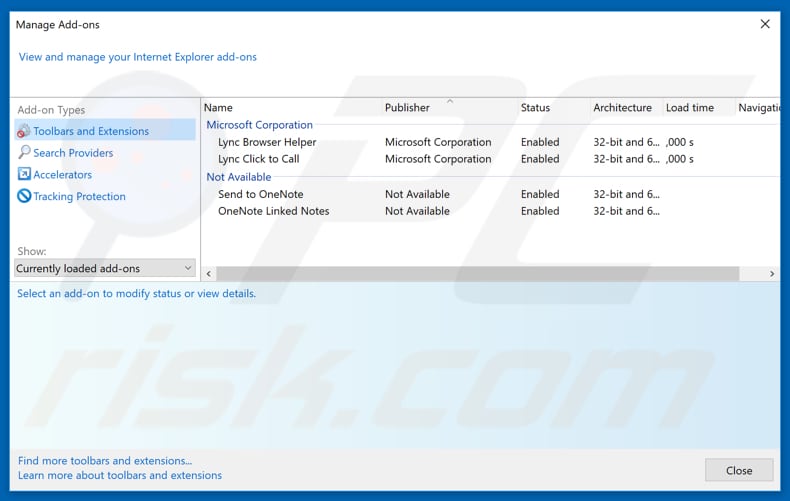Click the horizontal scrollbar right arrow
This screenshot has width=790, height=501.
coord(772,274)
